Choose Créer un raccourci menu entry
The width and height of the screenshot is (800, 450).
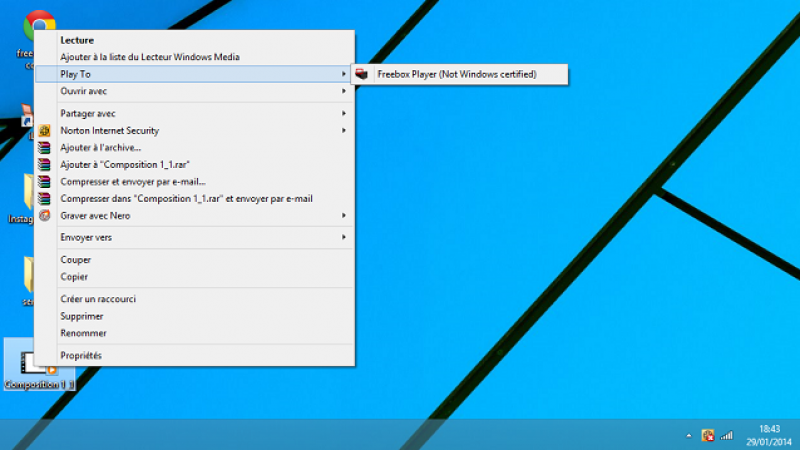point(98,299)
